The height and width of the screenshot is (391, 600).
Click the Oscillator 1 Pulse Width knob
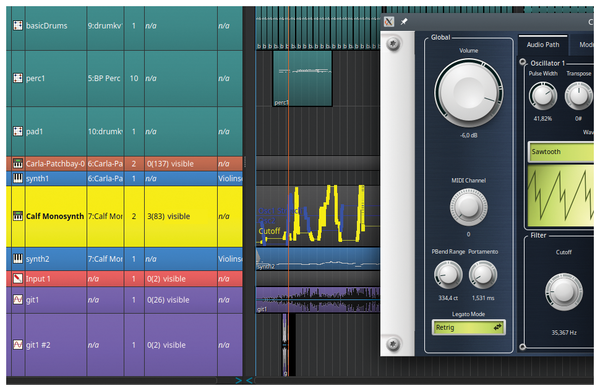pyautogui.click(x=543, y=96)
